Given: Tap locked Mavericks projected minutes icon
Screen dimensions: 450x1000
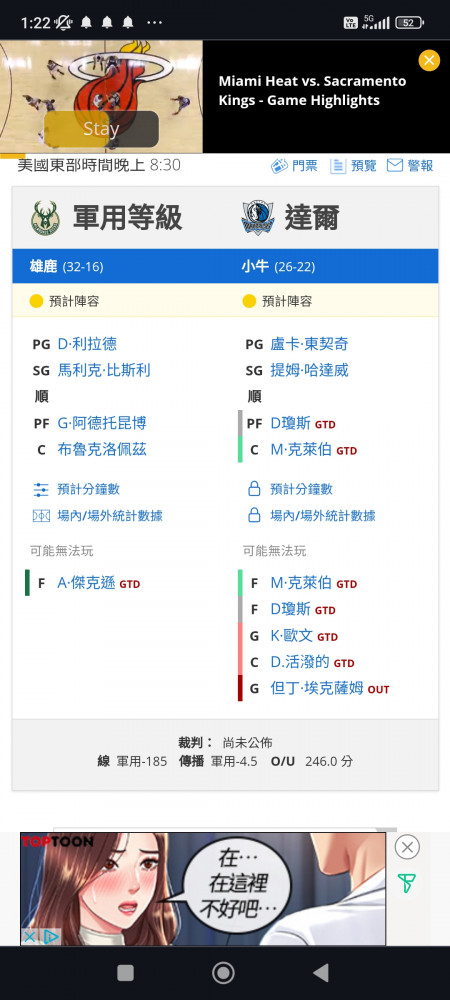Looking at the screenshot, I should pyautogui.click(x=254, y=489).
